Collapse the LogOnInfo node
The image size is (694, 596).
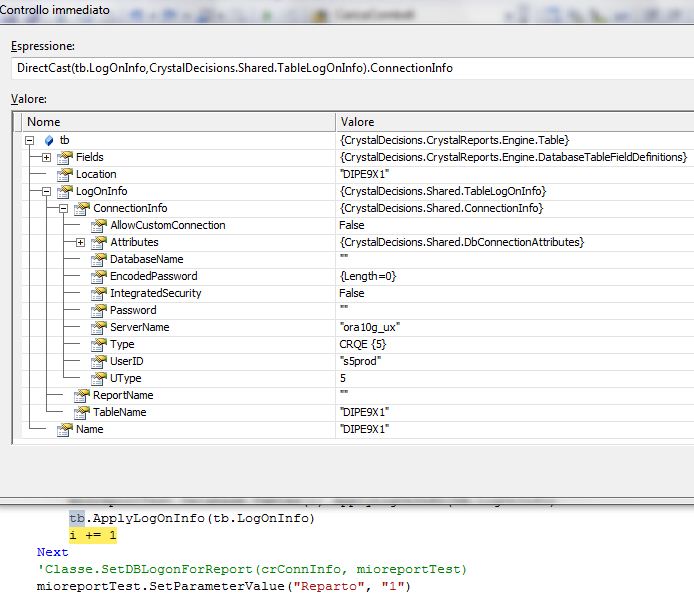pos(46,192)
